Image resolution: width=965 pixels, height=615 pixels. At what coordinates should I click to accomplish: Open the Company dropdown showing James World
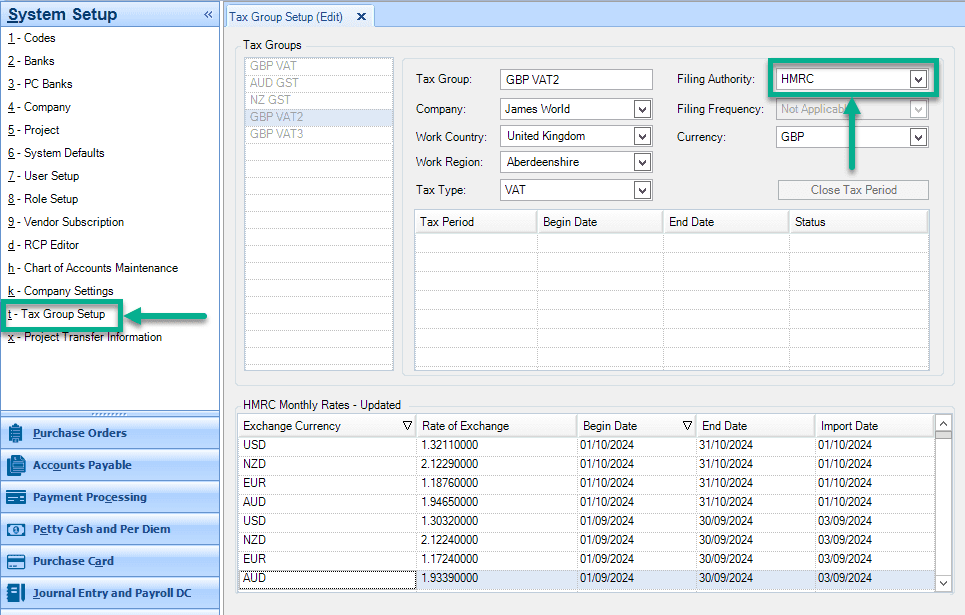(642, 109)
